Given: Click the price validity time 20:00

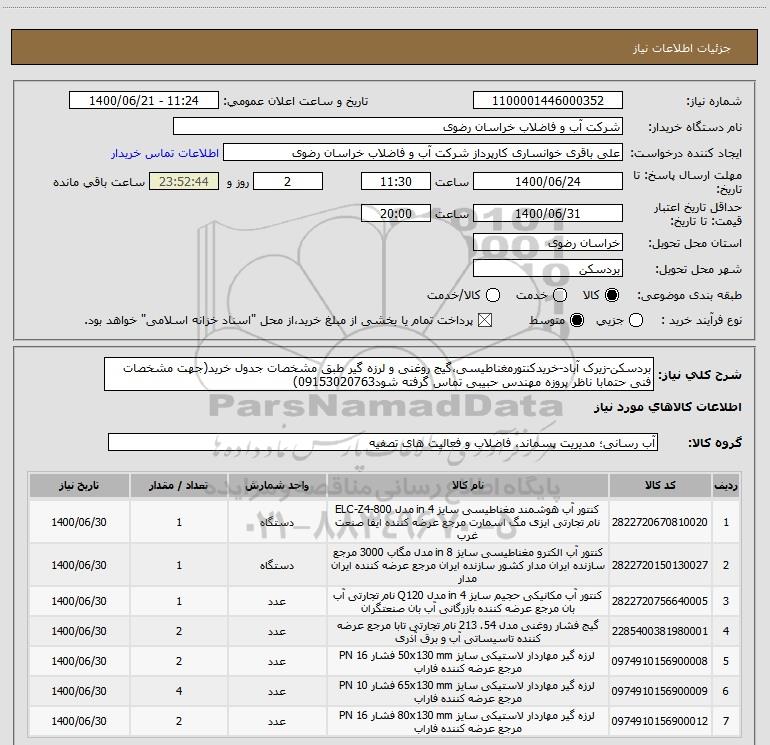Looking at the screenshot, I should pos(396,214).
